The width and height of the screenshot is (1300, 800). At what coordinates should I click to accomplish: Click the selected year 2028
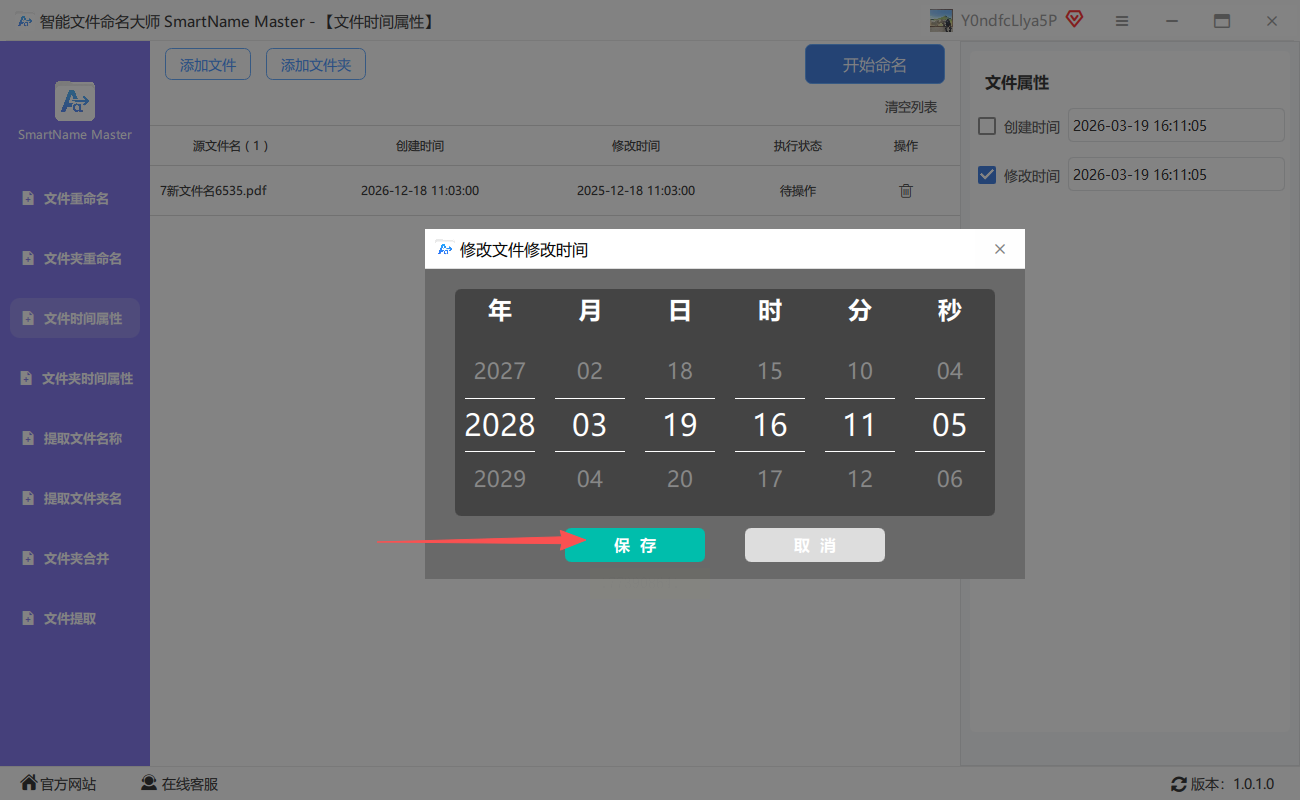500,425
